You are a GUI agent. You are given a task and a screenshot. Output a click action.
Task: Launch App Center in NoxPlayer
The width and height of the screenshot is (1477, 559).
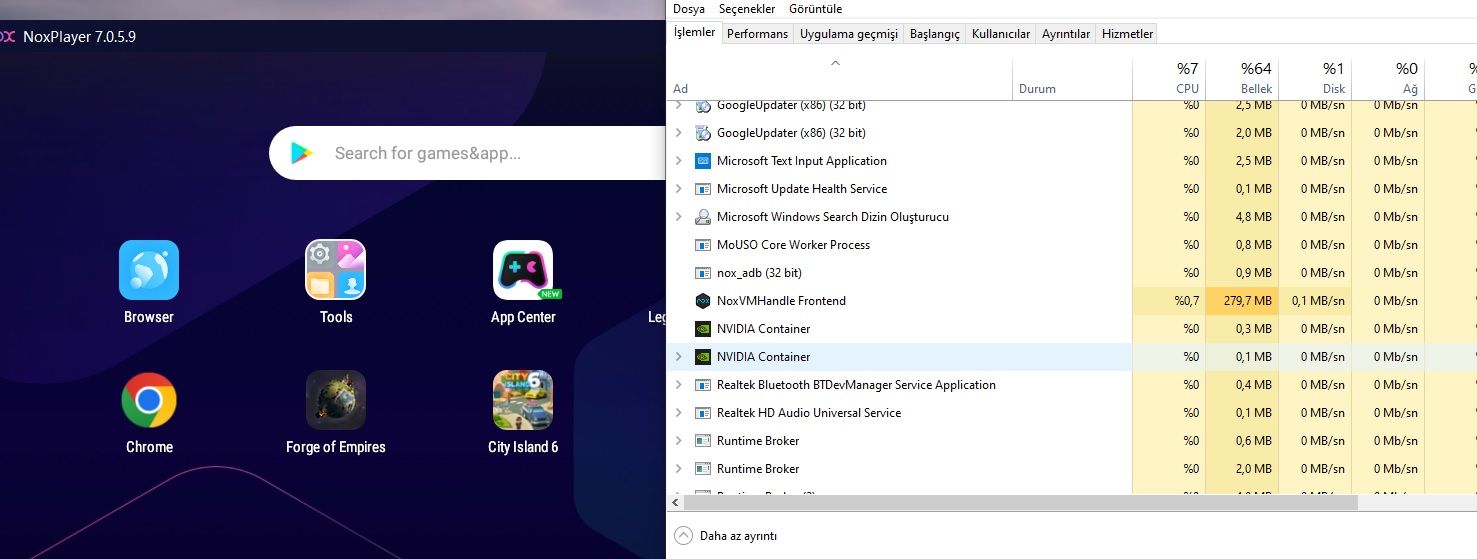point(523,270)
